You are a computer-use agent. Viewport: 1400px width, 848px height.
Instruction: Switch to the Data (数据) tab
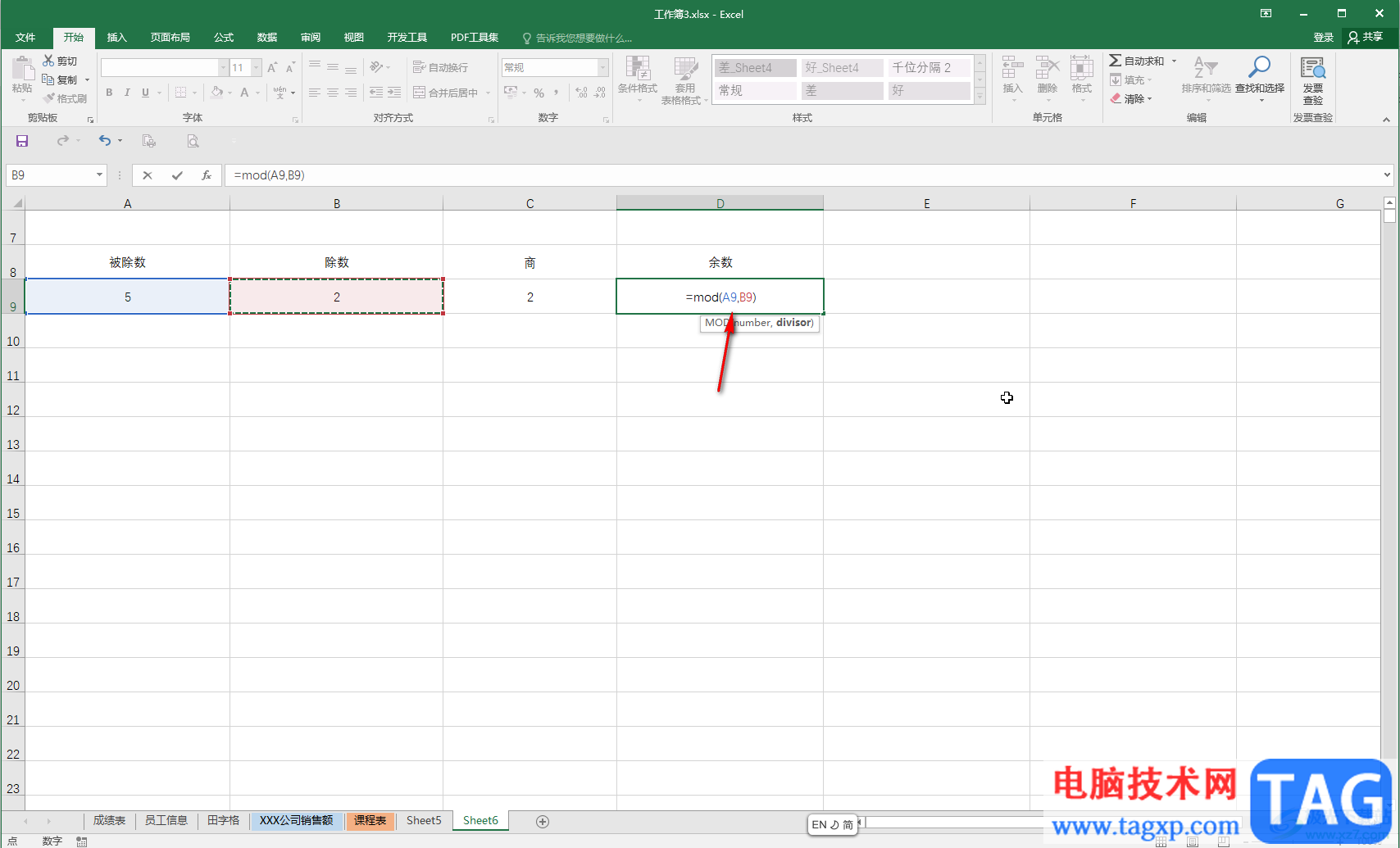[267, 38]
